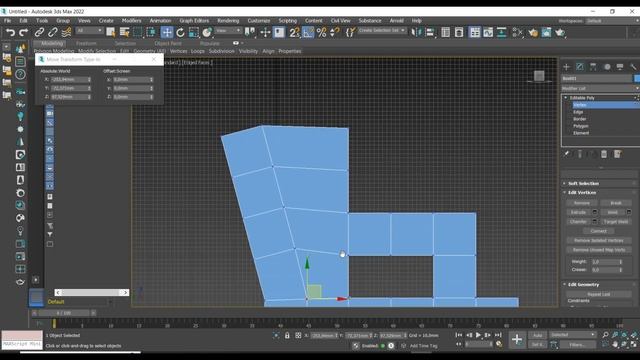Open the Modifiers menu

click(131, 20)
